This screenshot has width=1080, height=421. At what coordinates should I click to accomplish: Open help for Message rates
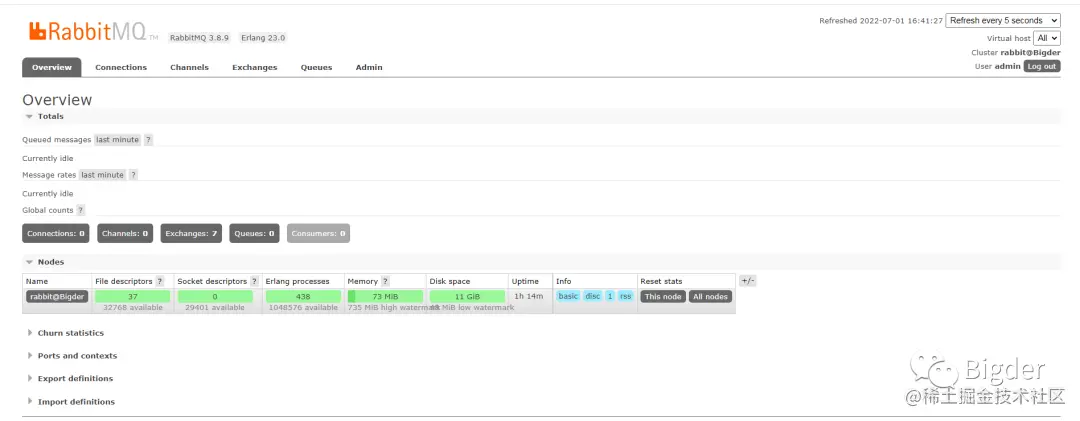coord(133,175)
